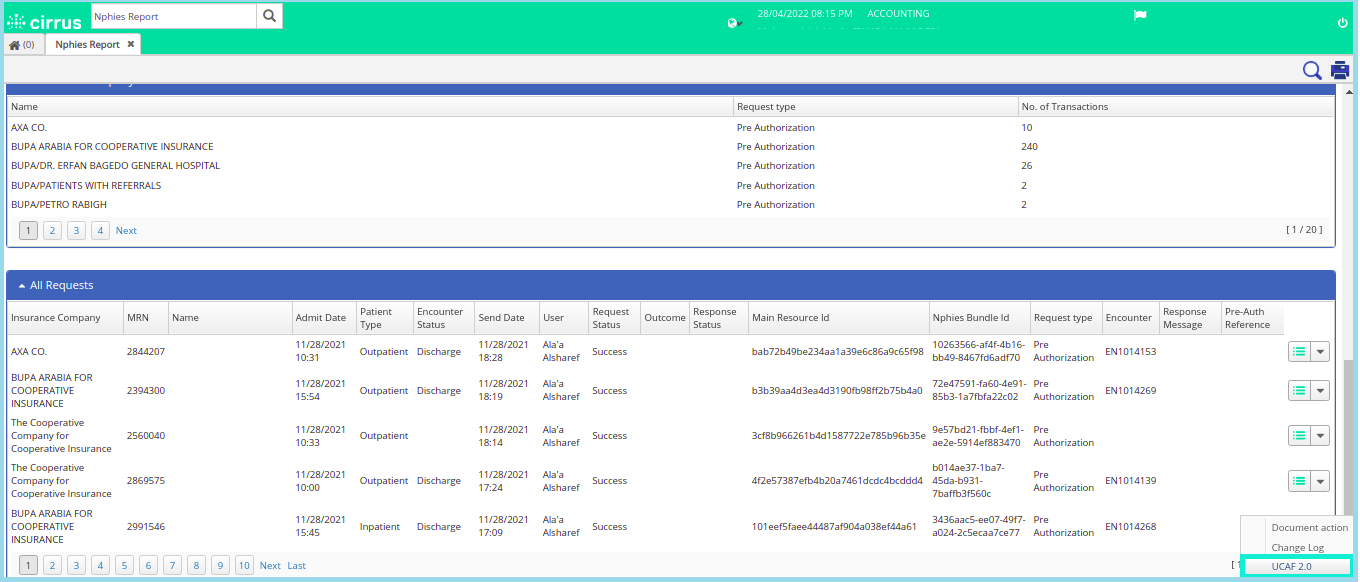Click the search magnifier icon in top search box

(x=269, y=16)
